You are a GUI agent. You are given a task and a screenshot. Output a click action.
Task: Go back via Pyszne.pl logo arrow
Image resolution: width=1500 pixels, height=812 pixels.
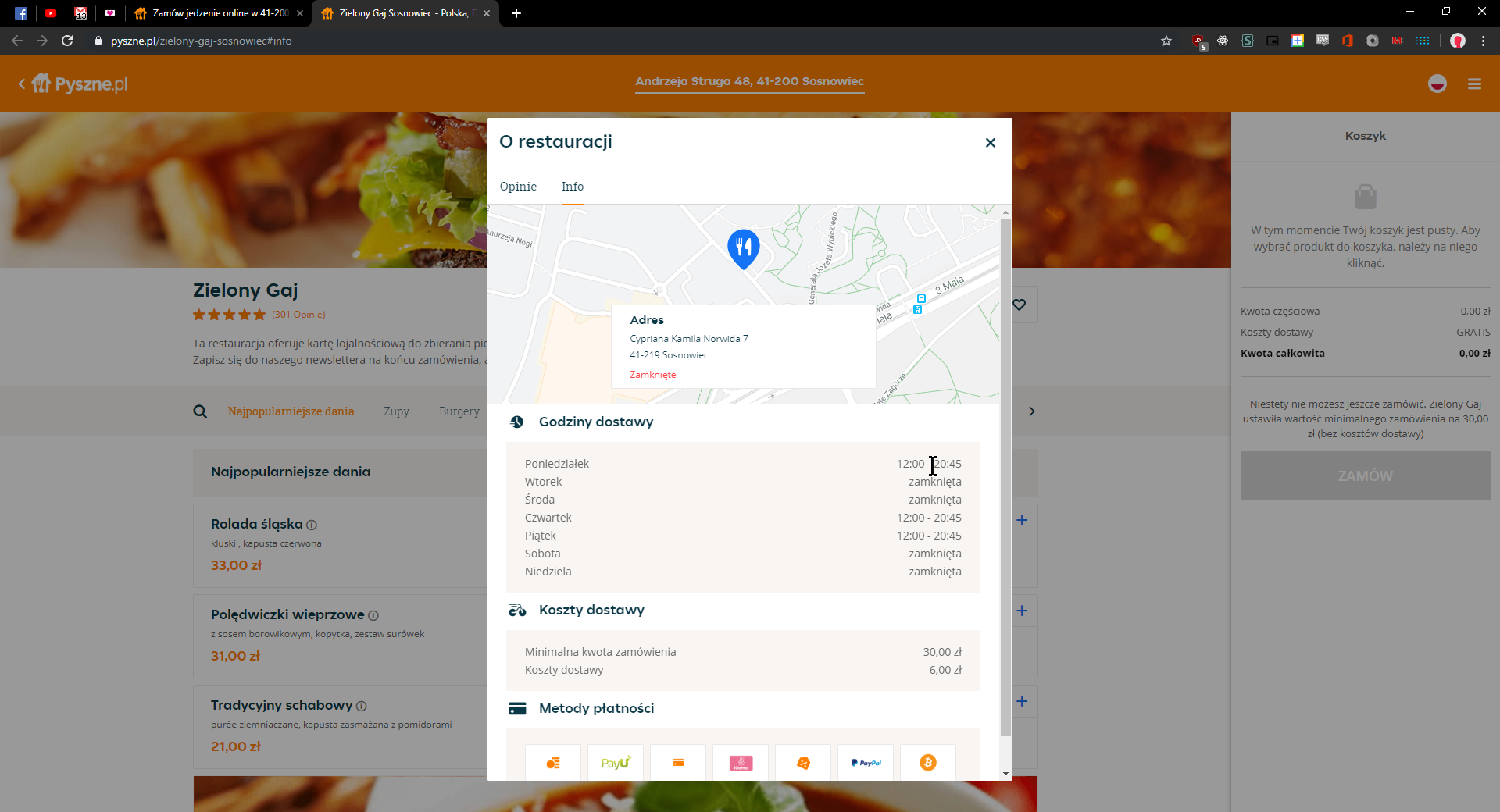click(22, 84)
